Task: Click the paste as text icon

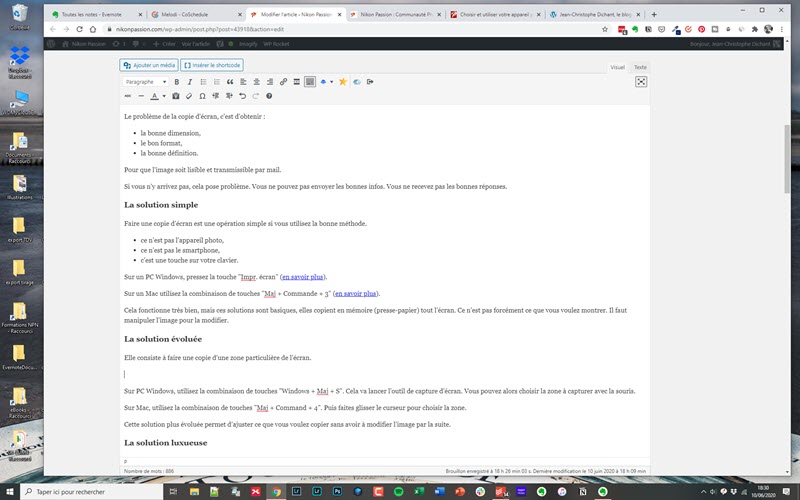Action: point(176,96)
